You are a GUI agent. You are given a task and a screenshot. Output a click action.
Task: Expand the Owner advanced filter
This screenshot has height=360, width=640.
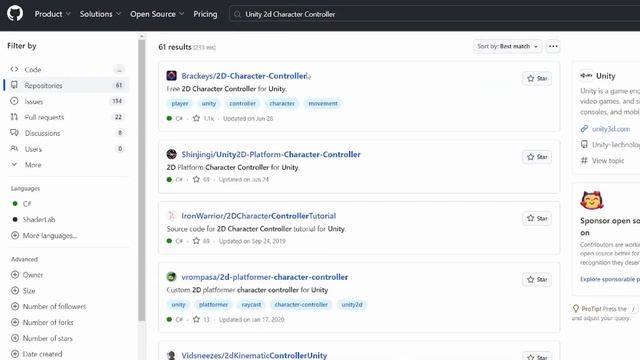pyautogui.click(x=27, y=275)
